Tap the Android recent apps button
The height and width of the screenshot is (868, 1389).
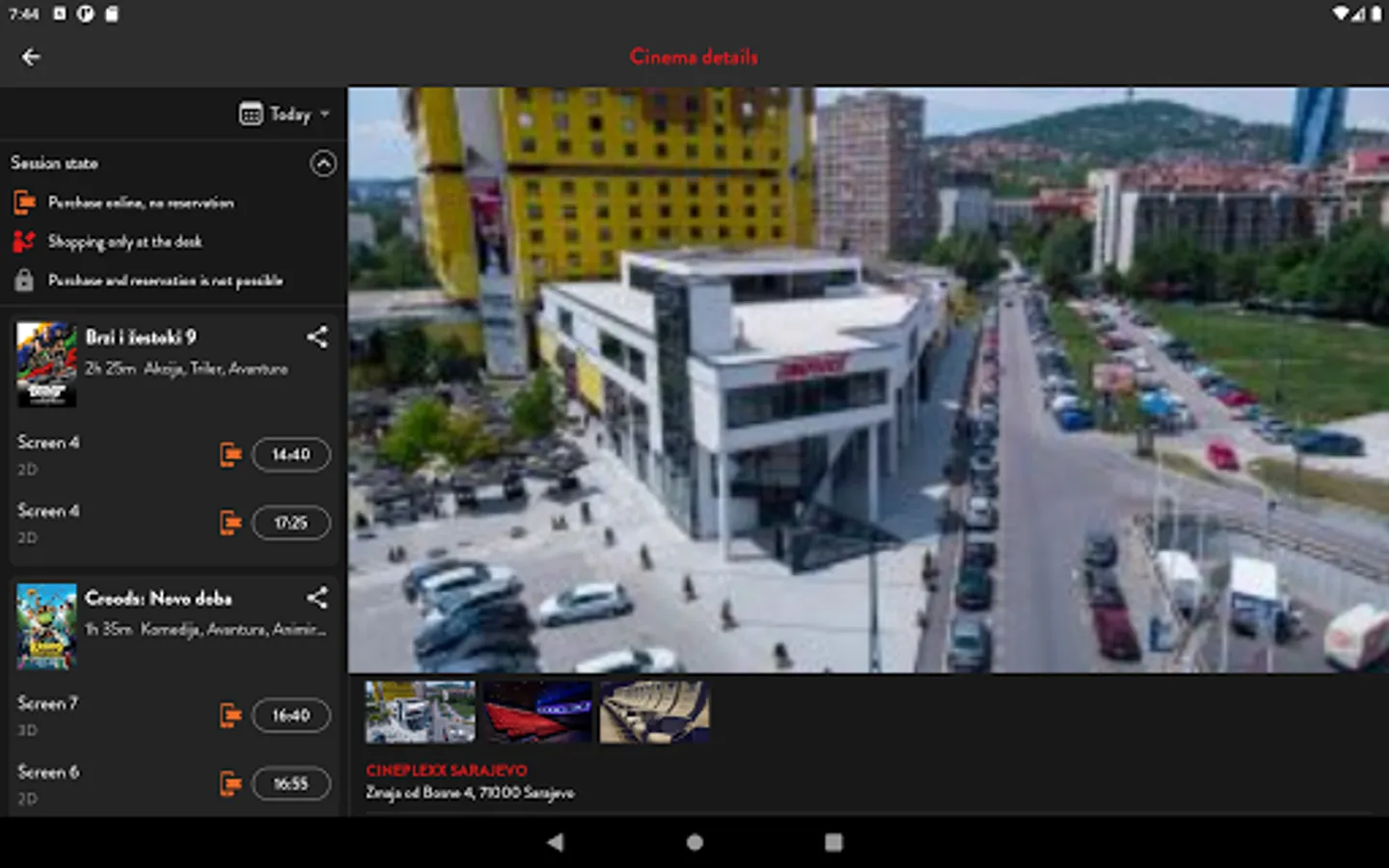point(833,842)
